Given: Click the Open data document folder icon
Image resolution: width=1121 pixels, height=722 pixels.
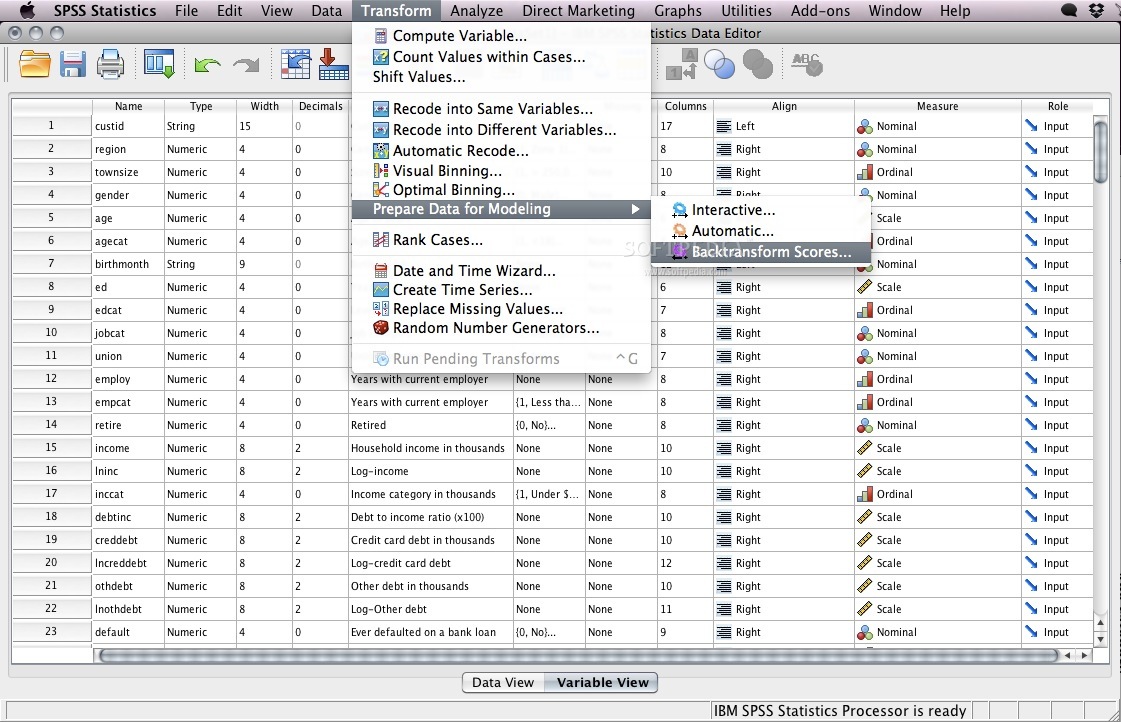Looking at the screenshot, I should point(34,64).
